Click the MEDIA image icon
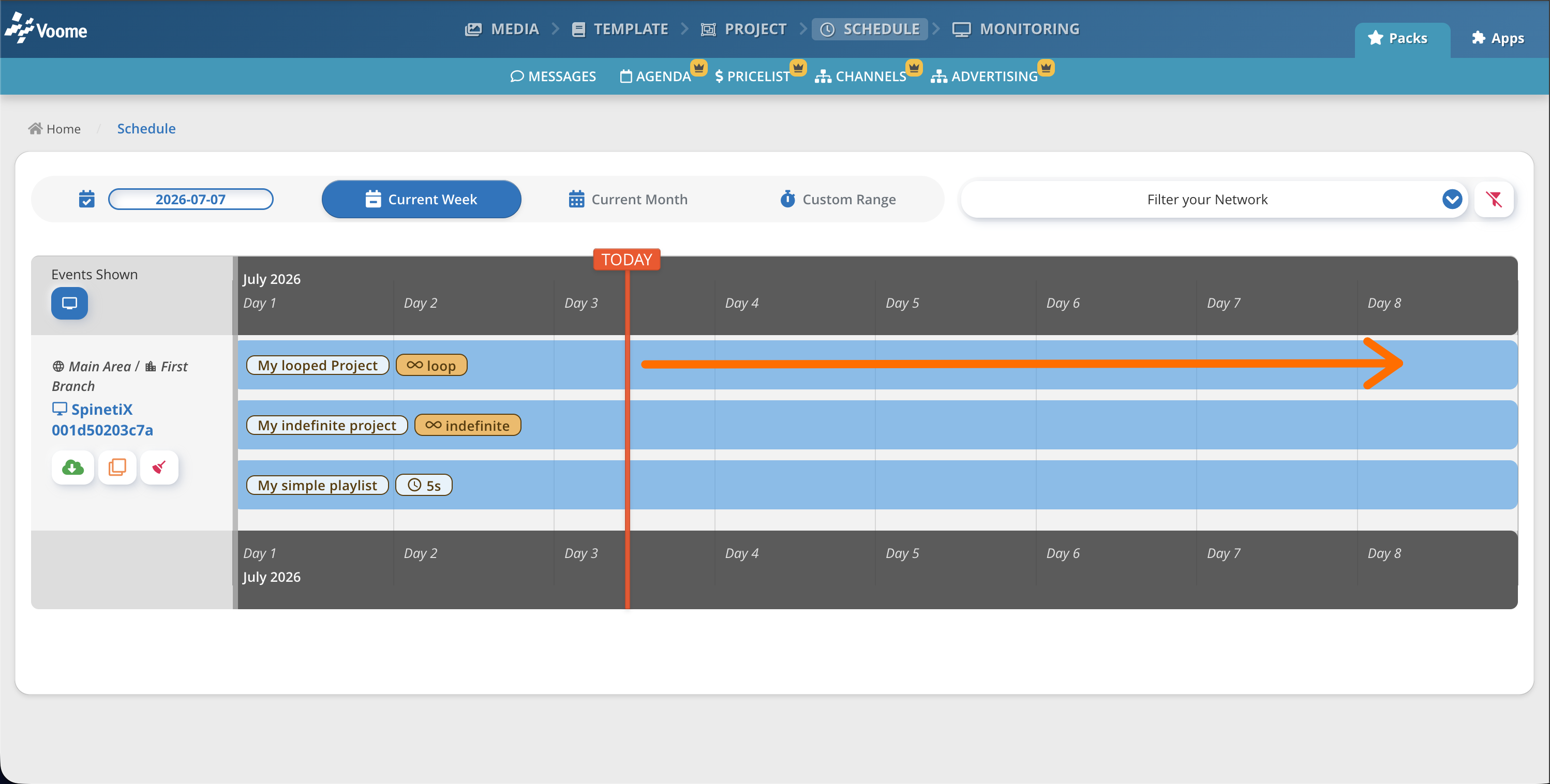Screen dimensions: 1550x784 (x=473, y=29)
